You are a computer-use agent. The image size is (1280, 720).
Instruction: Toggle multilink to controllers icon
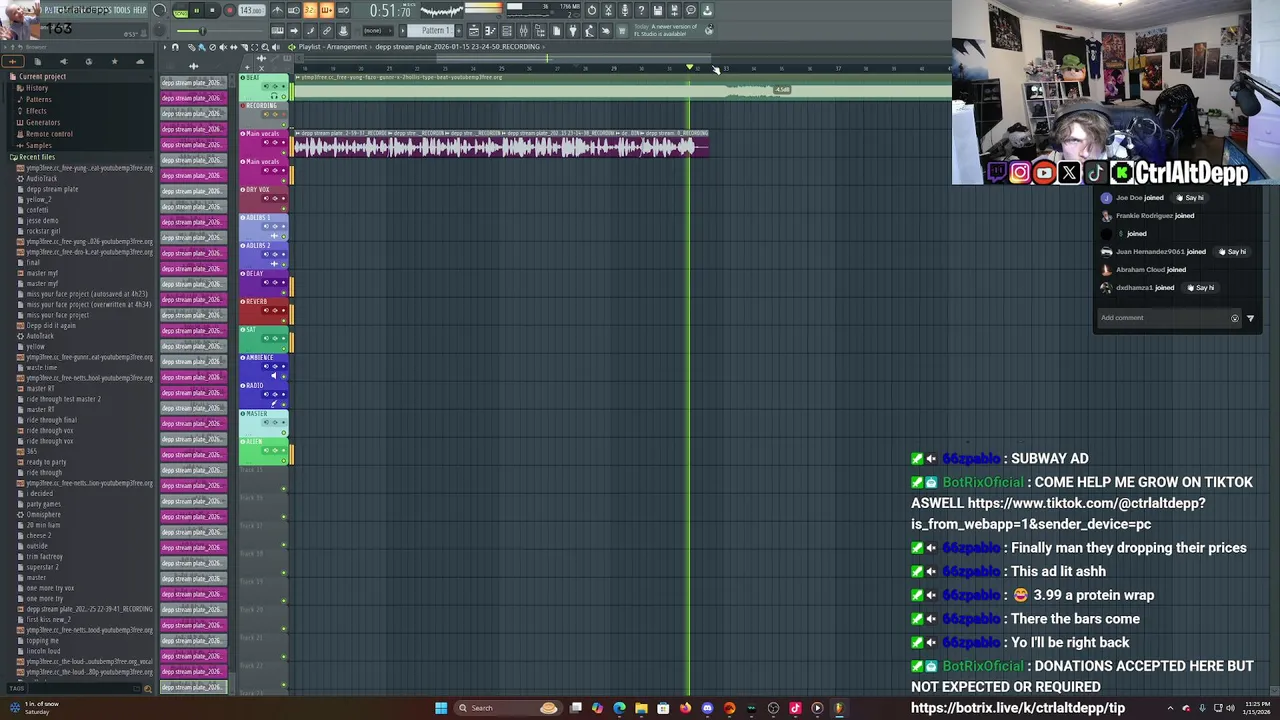(343, 31)
